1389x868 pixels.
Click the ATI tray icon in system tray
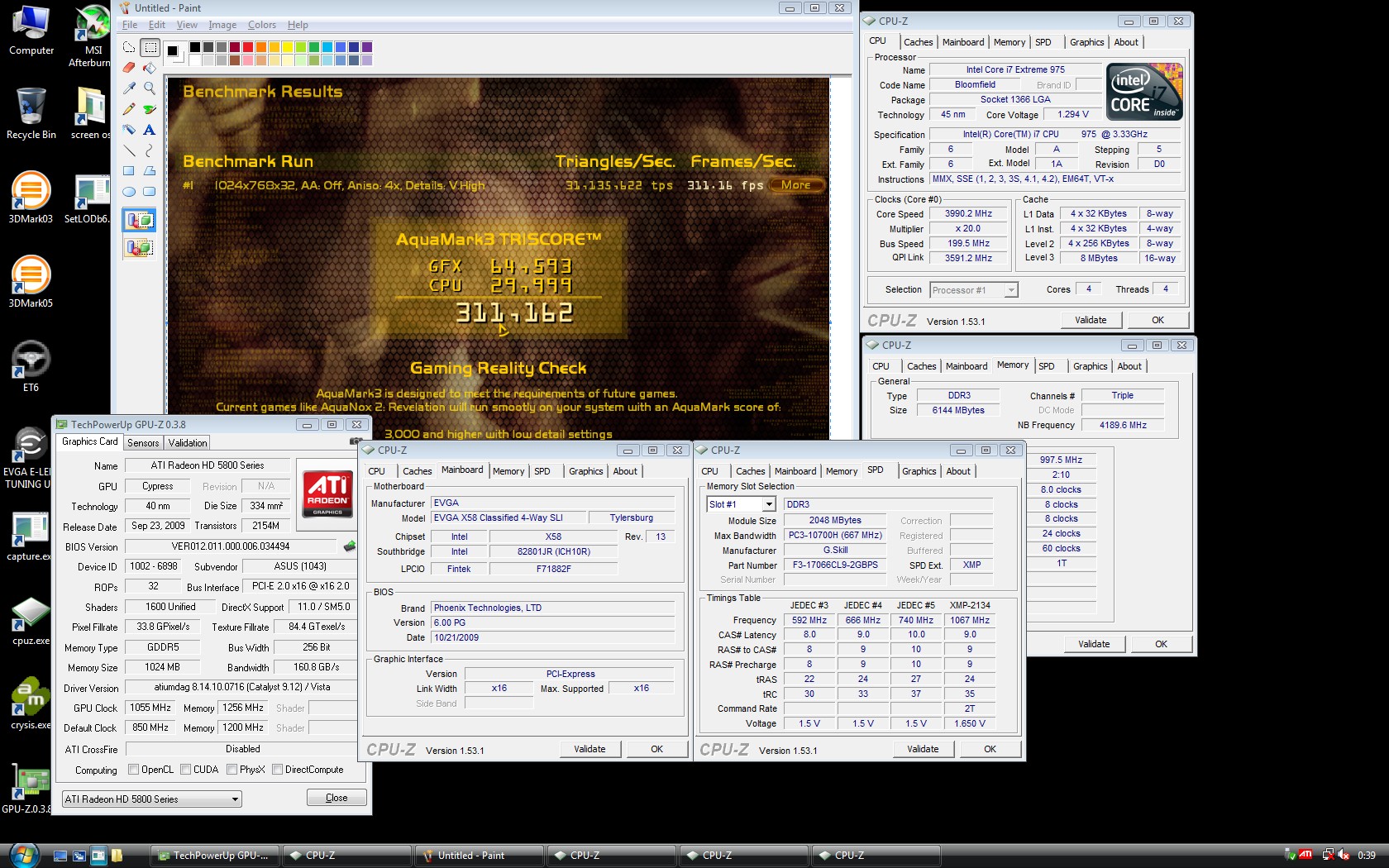[1305, 855]
